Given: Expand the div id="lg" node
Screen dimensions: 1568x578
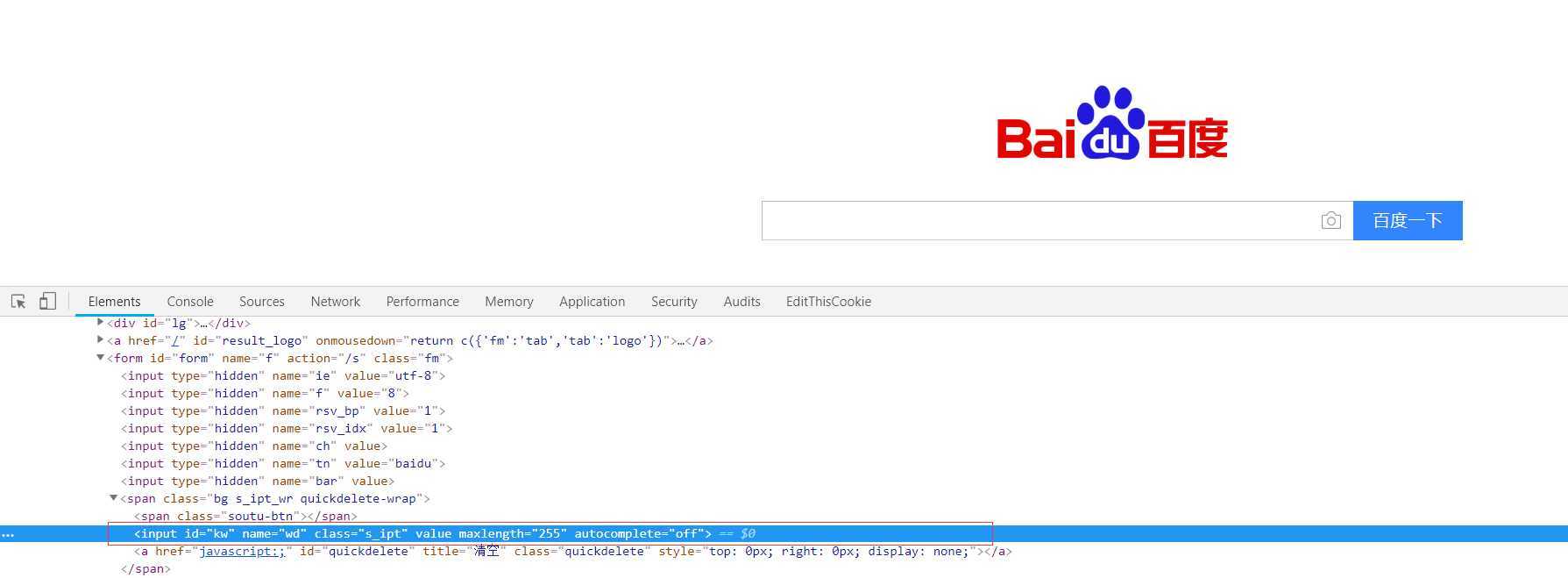Looking at the screenshot, I should tap(101, 322).
